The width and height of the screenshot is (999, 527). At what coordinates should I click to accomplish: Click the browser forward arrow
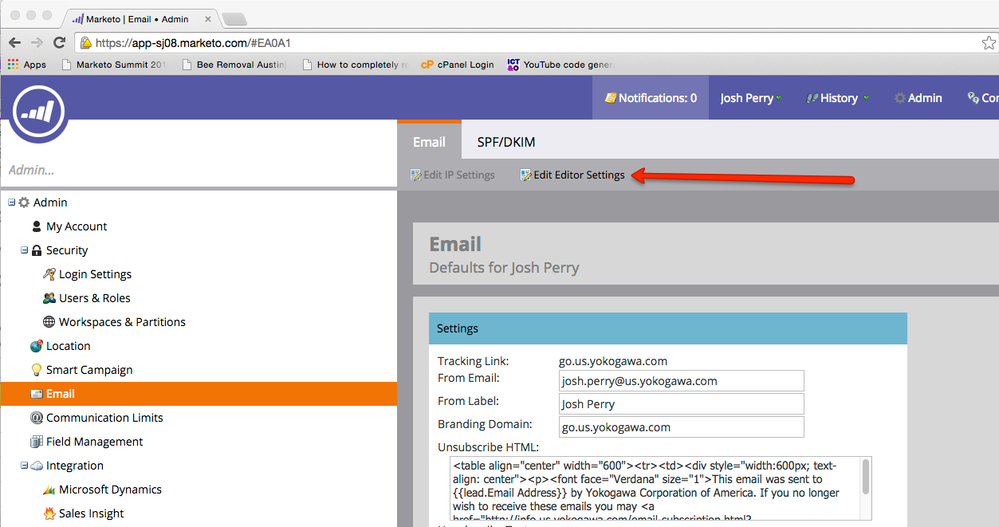(37, 43)
